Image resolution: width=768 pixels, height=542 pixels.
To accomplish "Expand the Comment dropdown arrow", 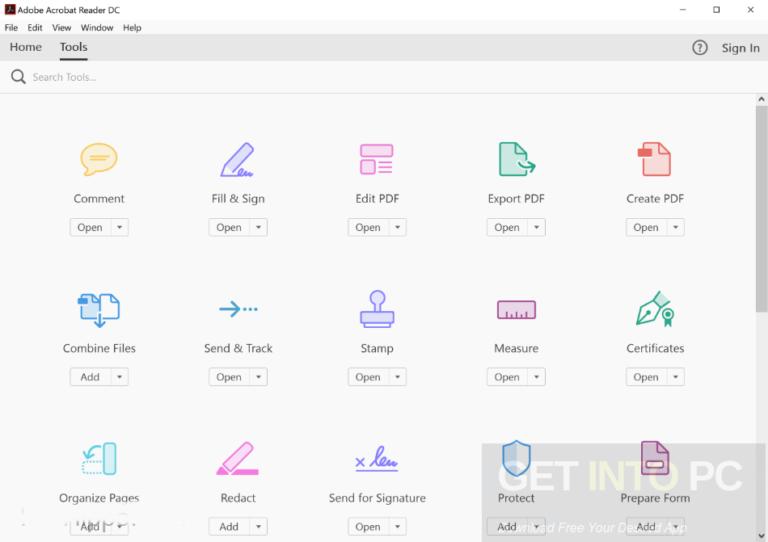I will coord(120,227).
